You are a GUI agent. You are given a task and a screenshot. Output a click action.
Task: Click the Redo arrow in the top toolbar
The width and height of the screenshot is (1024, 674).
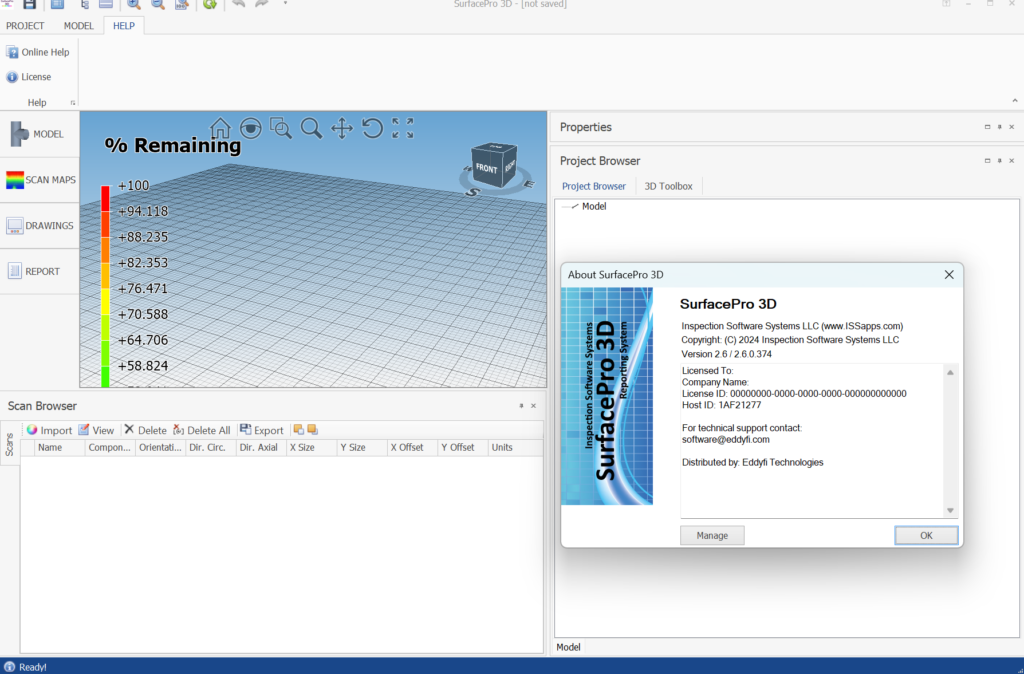[x=262, y=4]
